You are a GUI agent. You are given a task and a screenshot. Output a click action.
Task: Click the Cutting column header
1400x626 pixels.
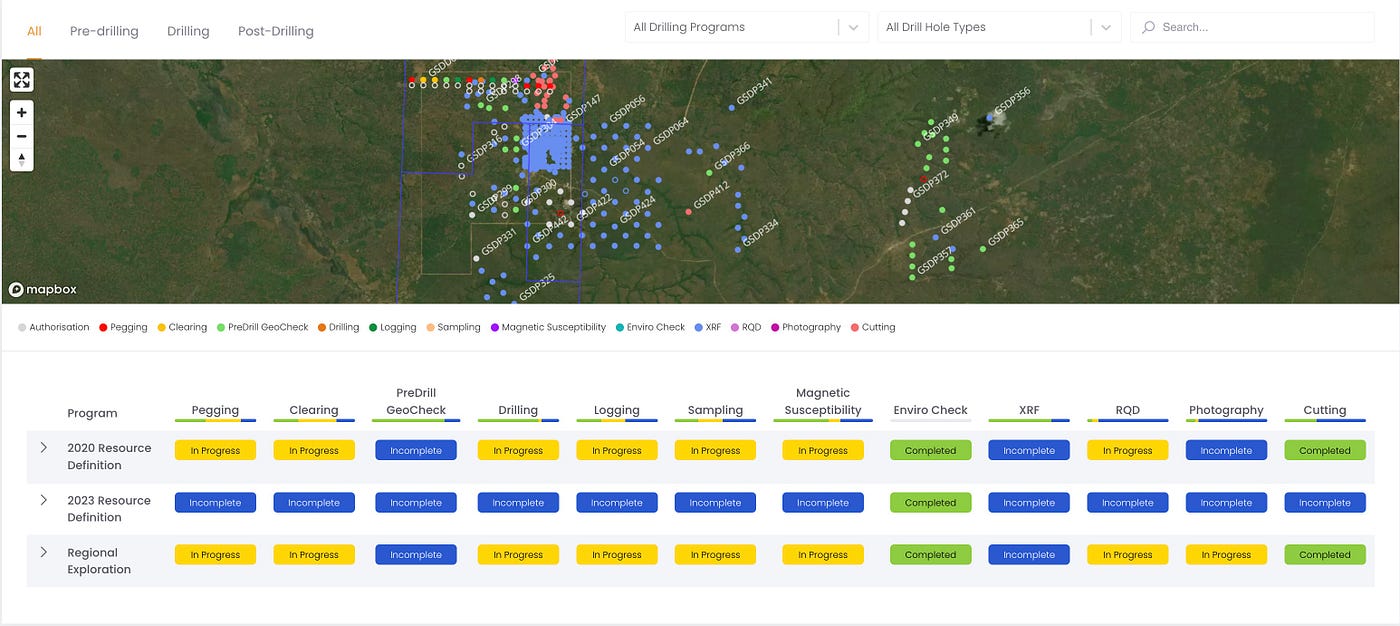[1325, 410]
